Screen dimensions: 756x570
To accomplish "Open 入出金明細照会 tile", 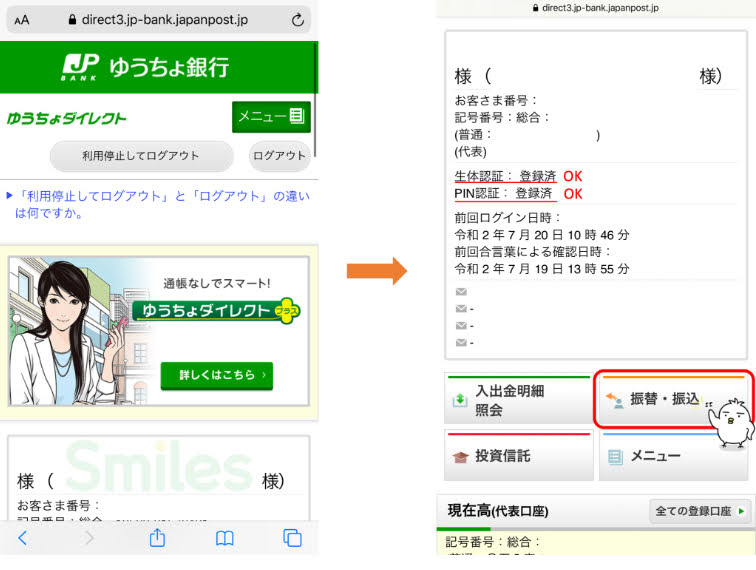I will pos(519,400).
